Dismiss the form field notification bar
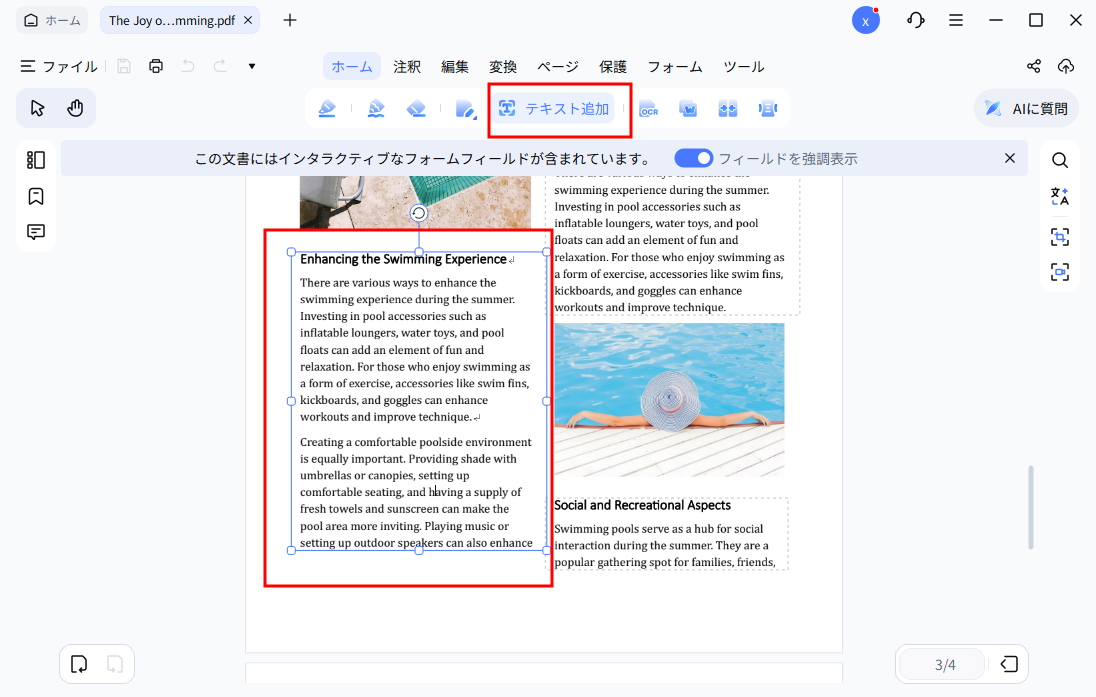Image resolution: width=1096 pixels, height=697 pixels. coord(1009,158)
